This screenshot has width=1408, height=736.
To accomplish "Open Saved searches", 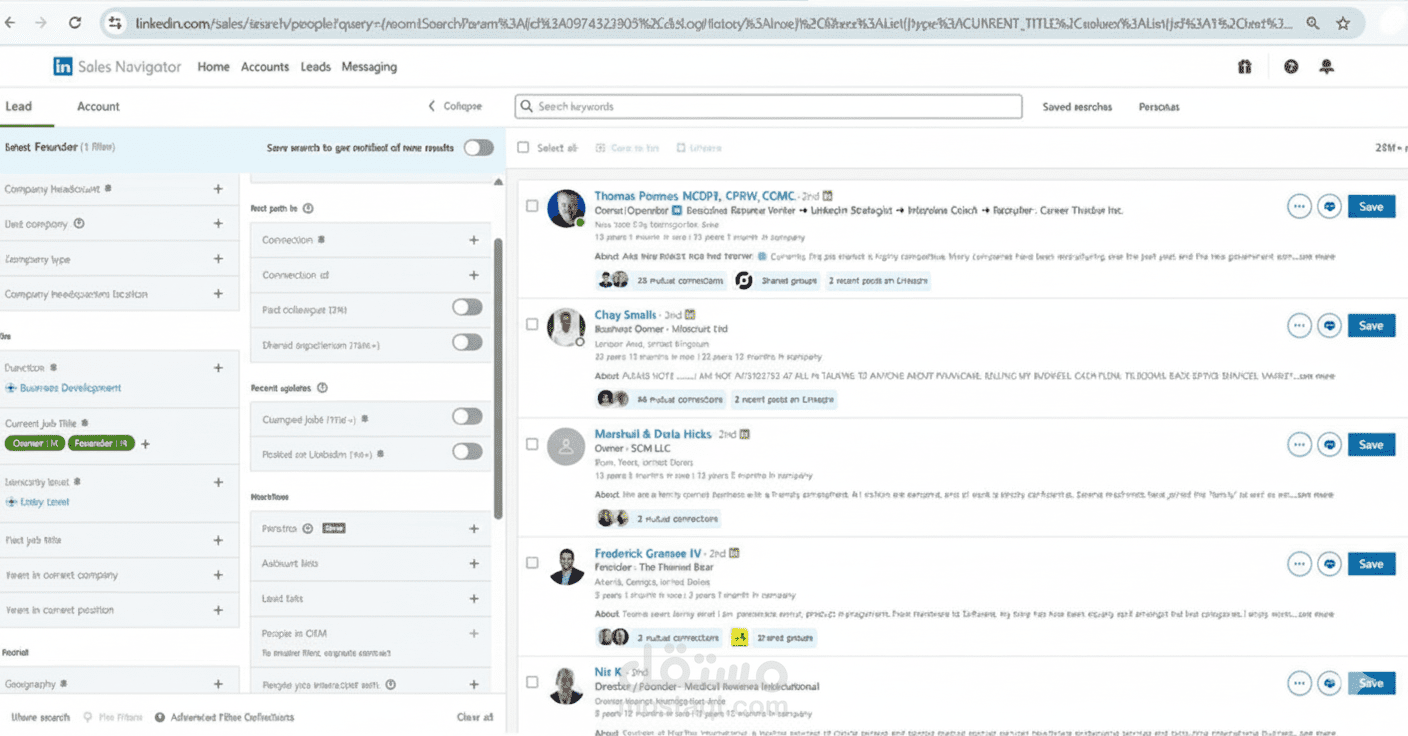I will point(1077,107).
